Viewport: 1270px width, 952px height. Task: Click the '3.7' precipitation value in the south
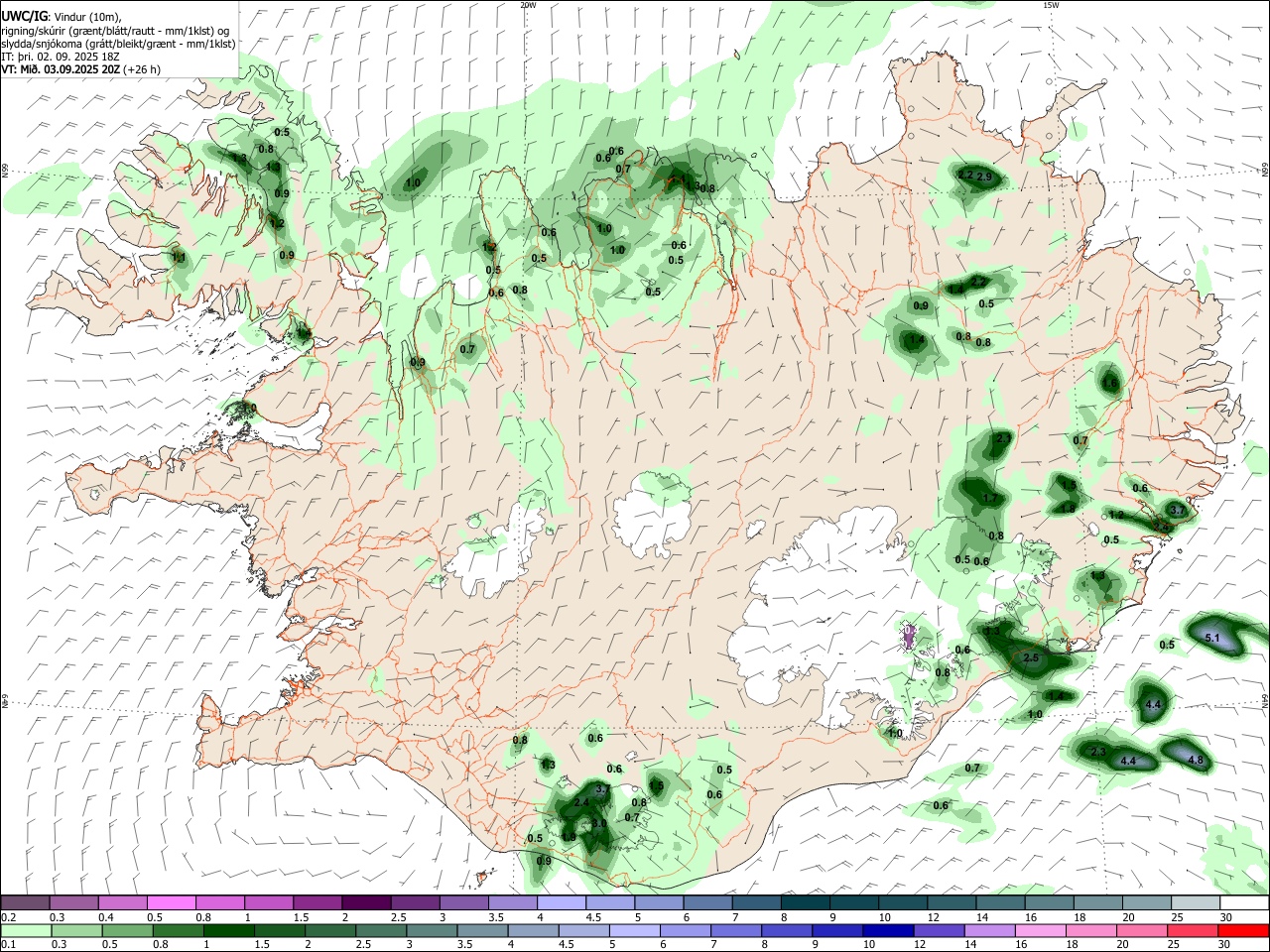pyautogui.click(x=602, y=789)
